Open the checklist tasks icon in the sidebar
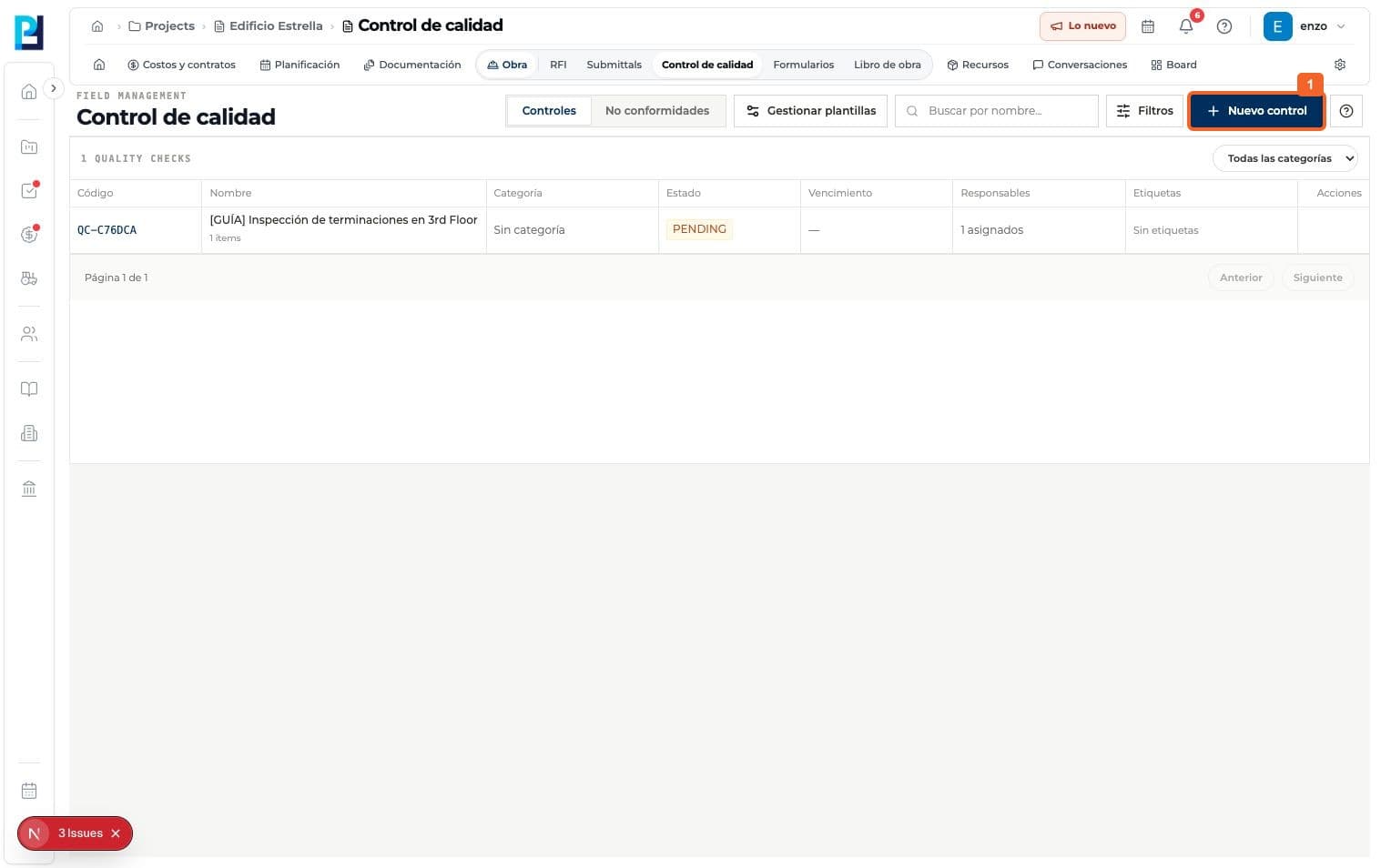This screenshot has height=868, width=1381. coord(29,190)
